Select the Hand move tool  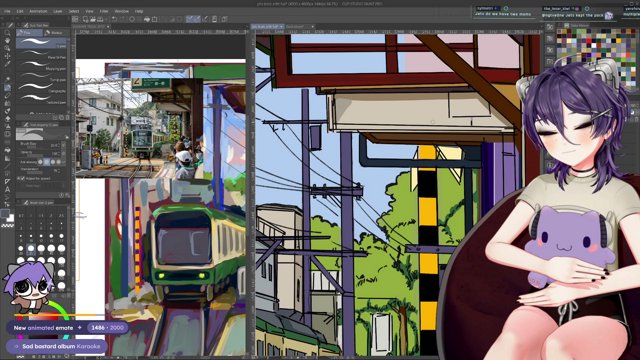pos(7,41)
